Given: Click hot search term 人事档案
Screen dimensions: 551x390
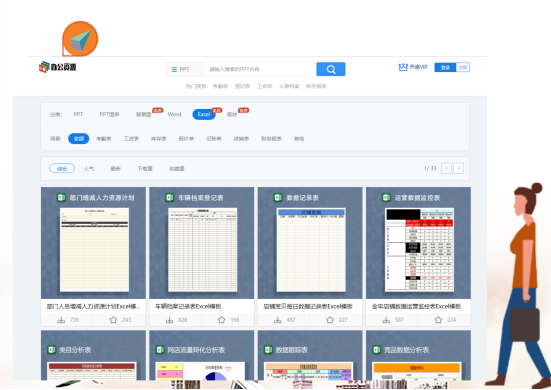Looking at the screenshot, I should click(x=289, y=86).
